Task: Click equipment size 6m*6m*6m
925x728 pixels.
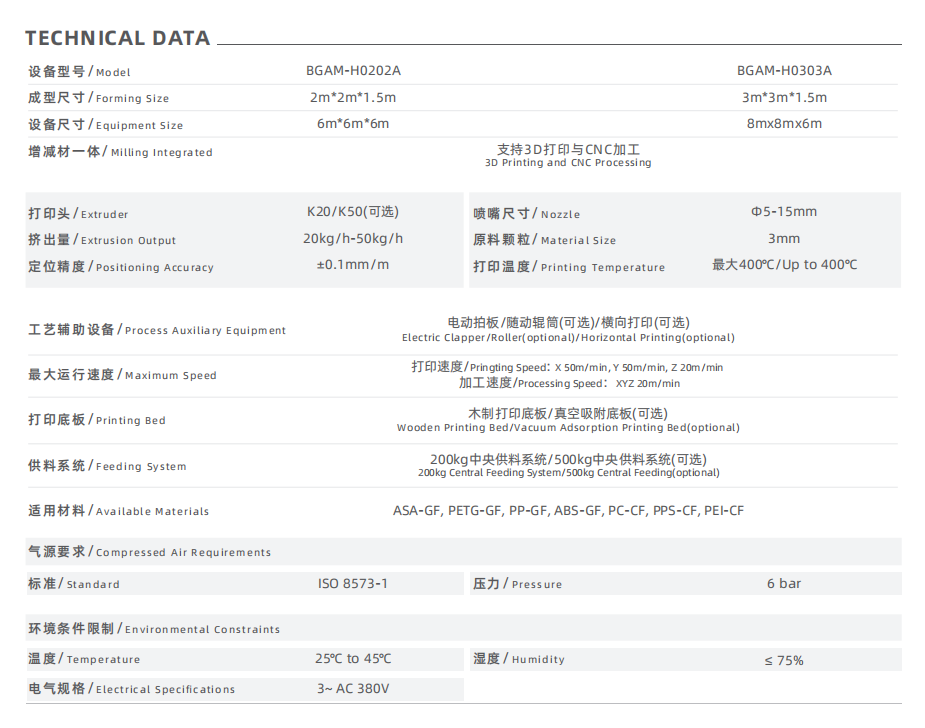Action: tap(353, 124)
